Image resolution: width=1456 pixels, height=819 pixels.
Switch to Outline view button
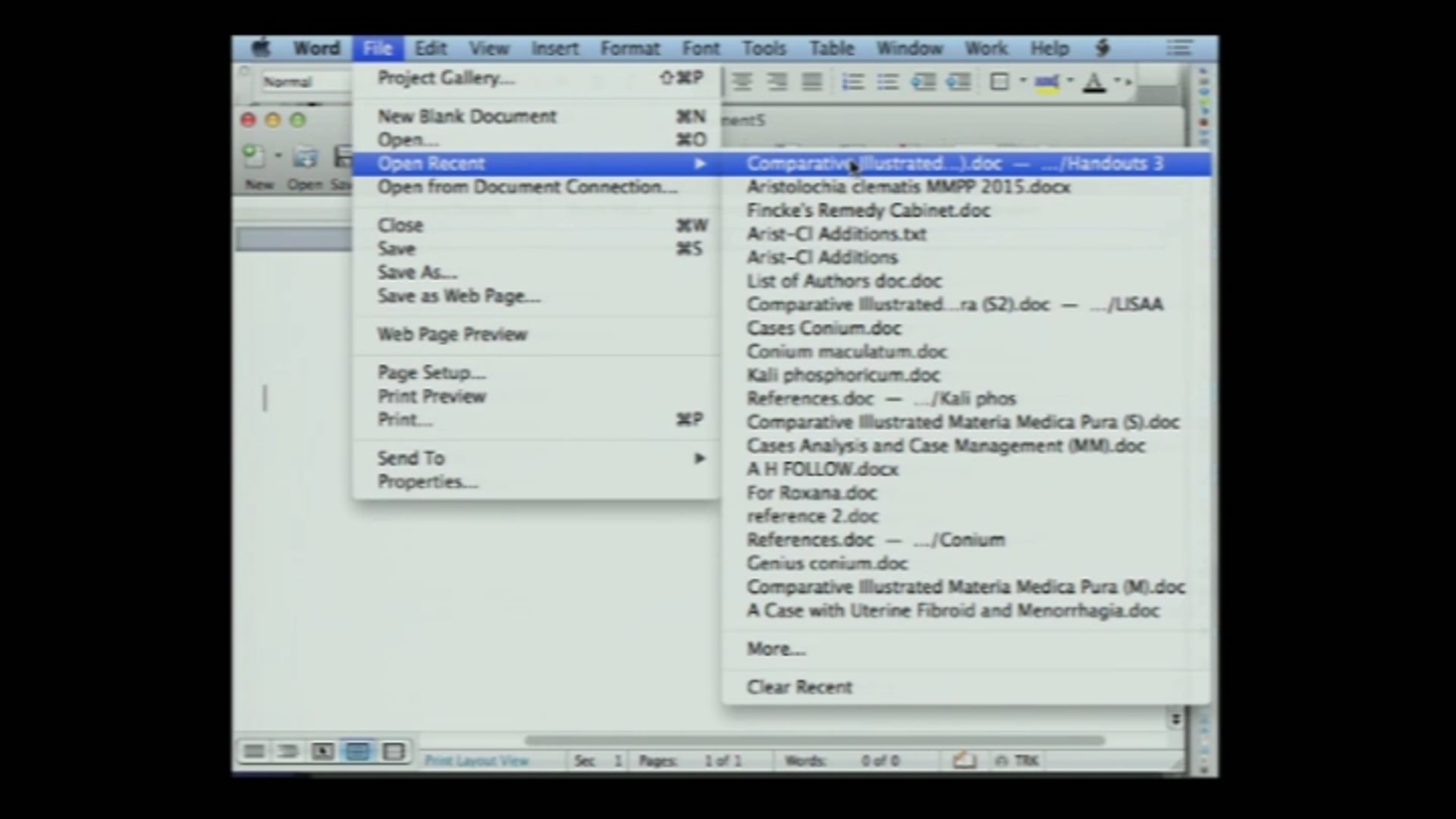287,752
